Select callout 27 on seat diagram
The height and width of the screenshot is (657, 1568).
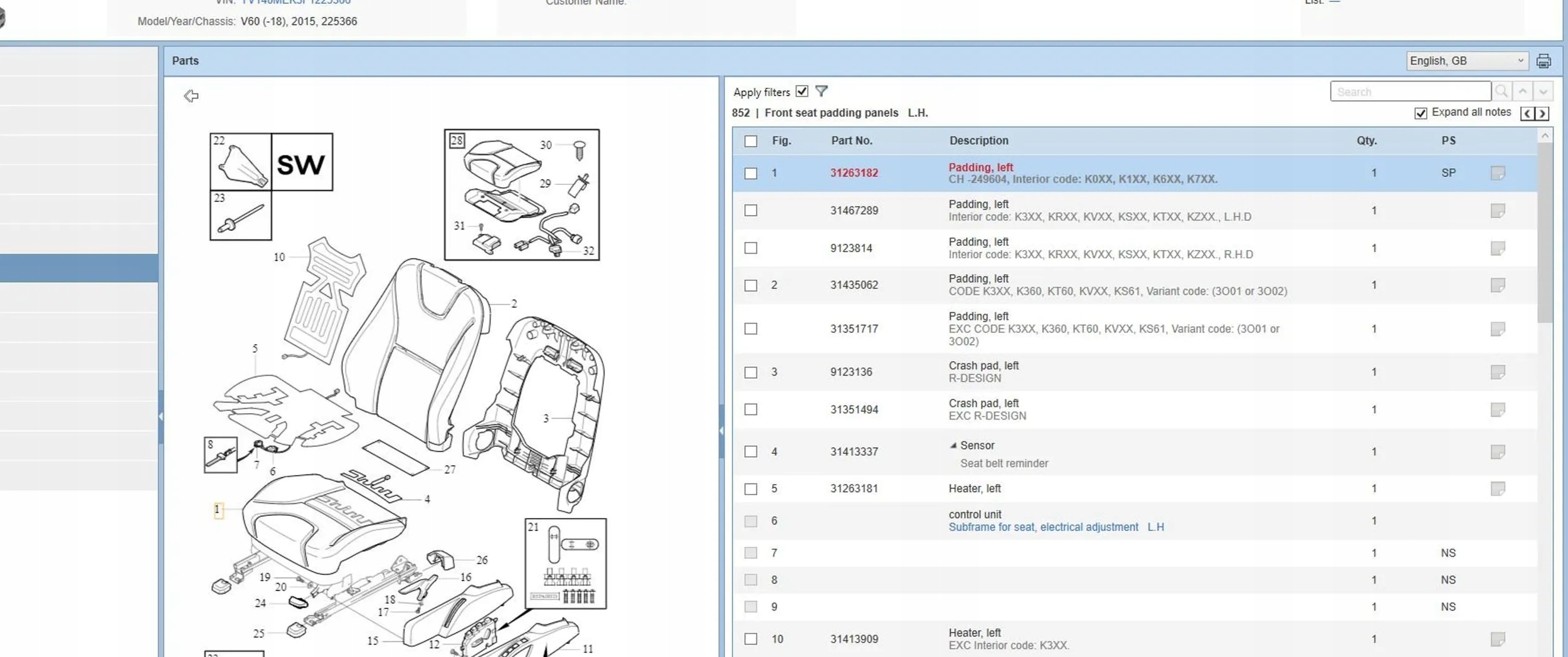tap(450, 470)
